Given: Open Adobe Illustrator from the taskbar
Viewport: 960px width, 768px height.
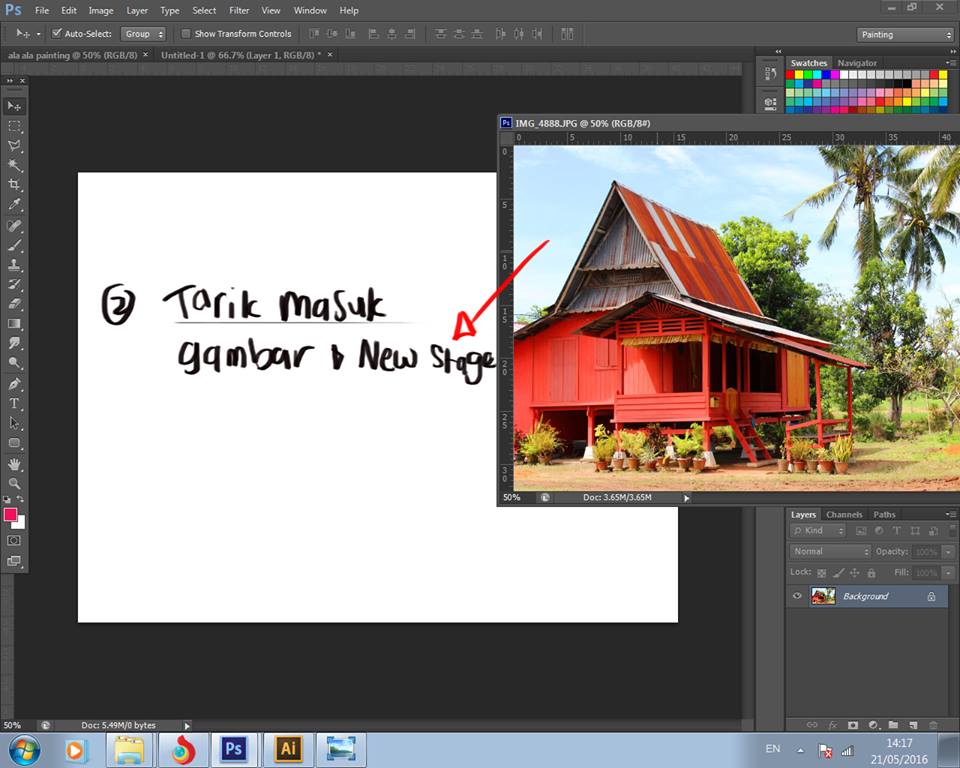Looking at the screenshot, I should point(288,749).
